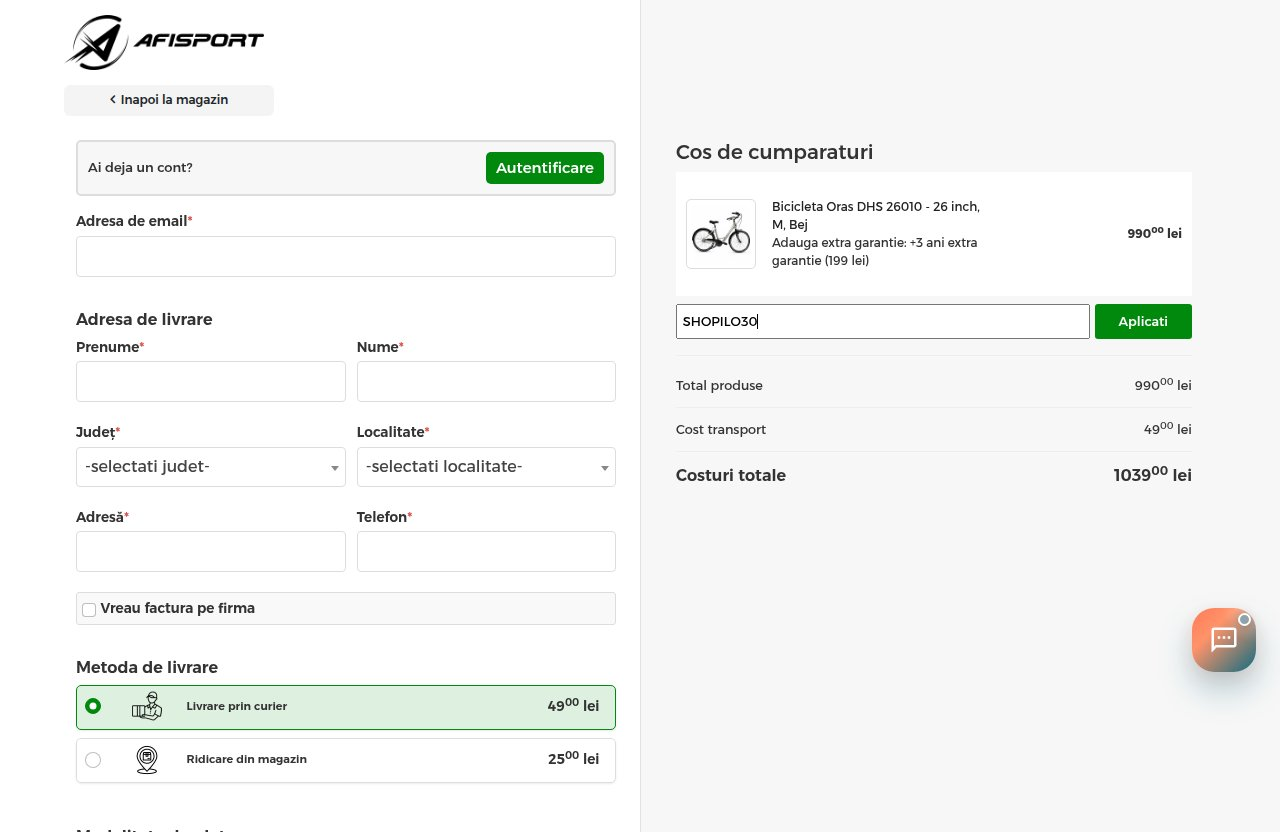The height and width of the screenshot is (832, 1280).
Task: Focus the Telefon input field
Action: (x=486, y=552)
